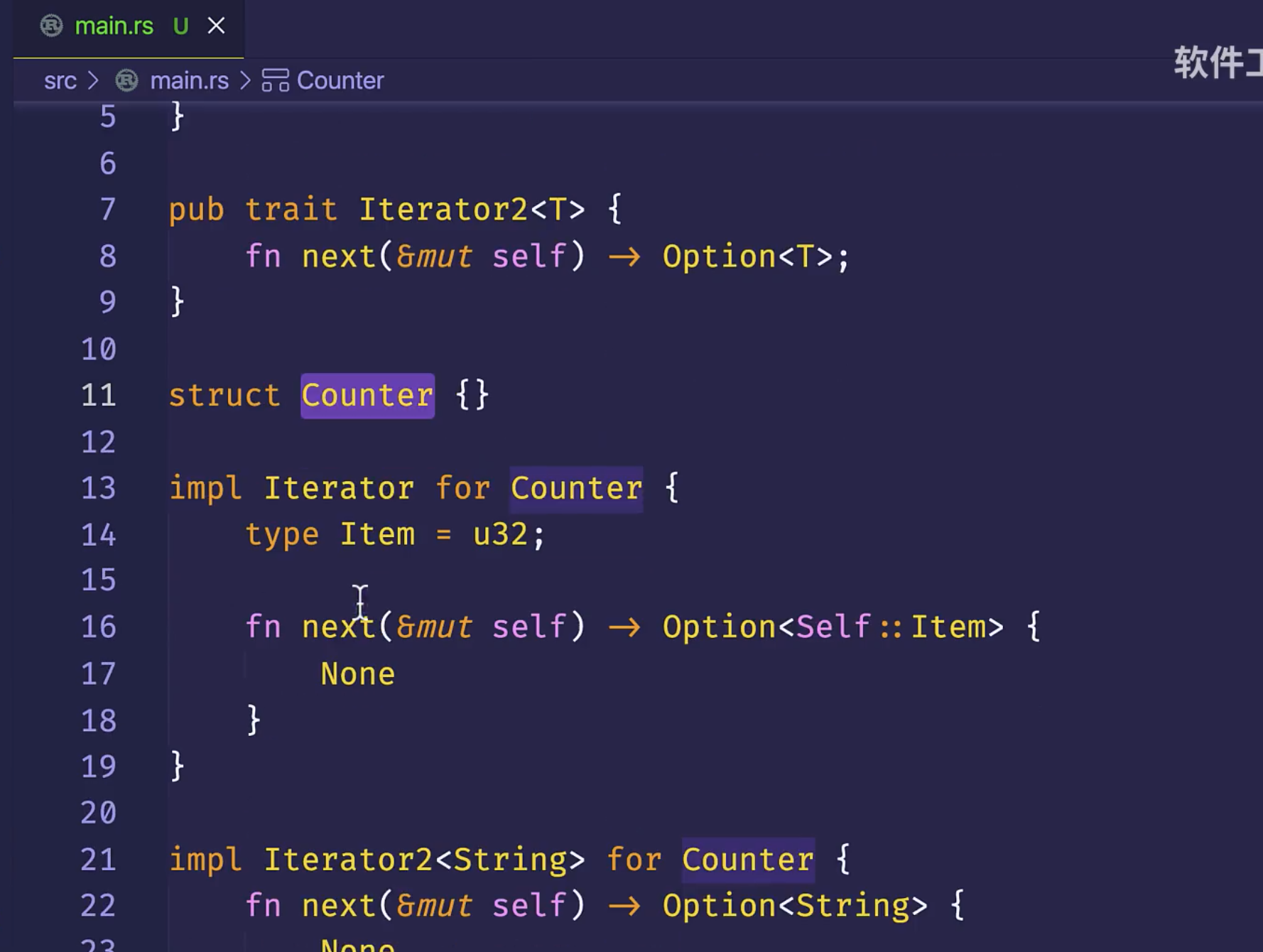The width and height of the screenshot is (1263, 952).
Task: Expand the chevron after main.rs in the breadcrumbs
Action: tap(246, 81)
